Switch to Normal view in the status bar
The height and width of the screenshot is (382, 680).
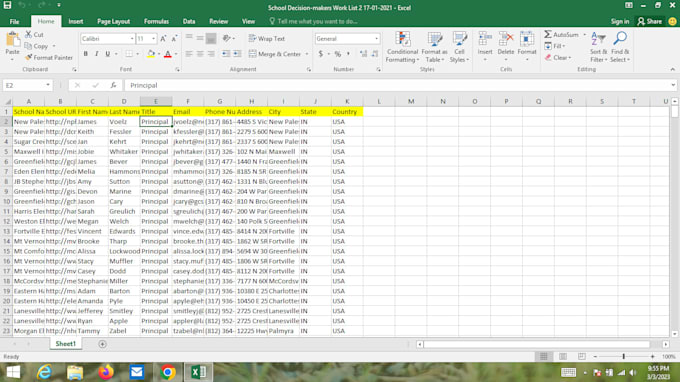[x=543, y=356]
